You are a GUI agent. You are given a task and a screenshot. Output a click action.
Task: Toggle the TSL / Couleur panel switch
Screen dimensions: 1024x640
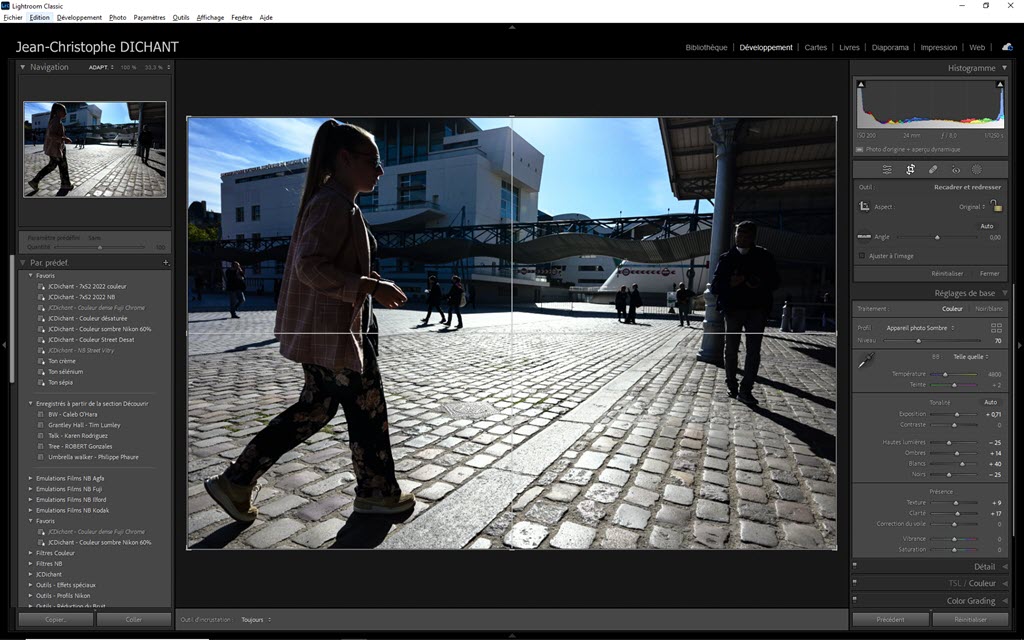tap(855, 582)
